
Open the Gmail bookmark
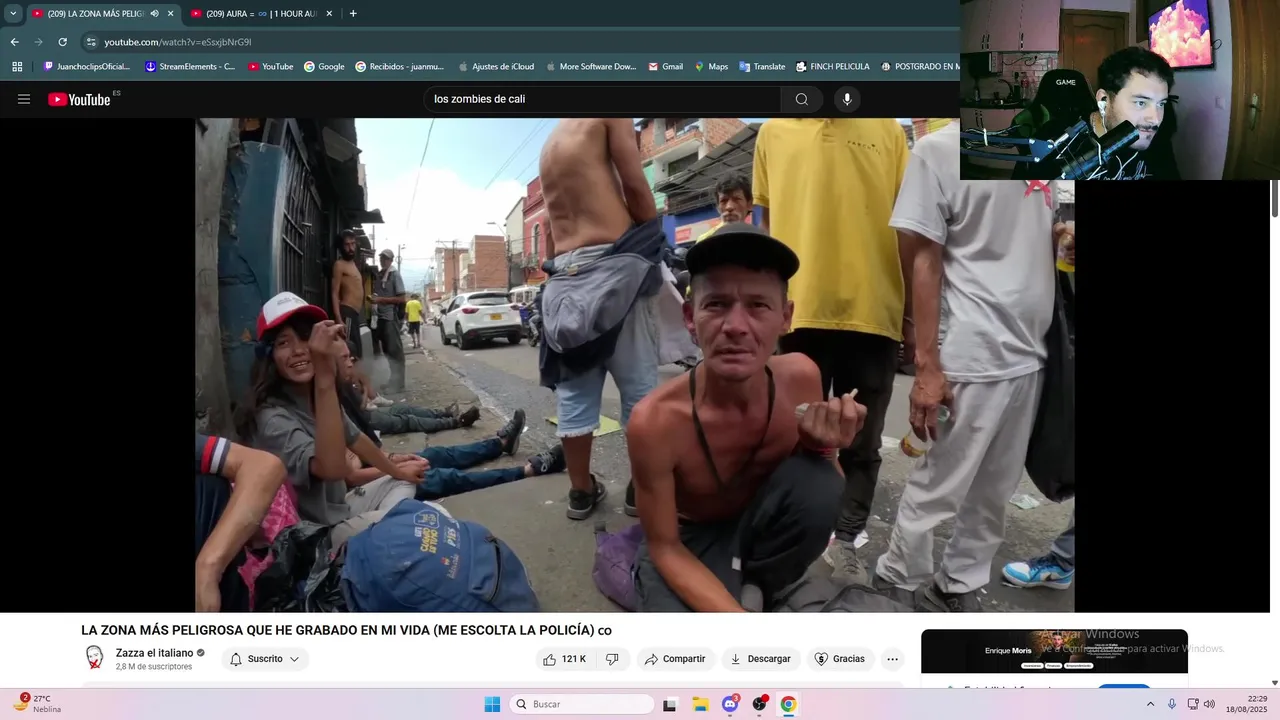tap(666, 67)
